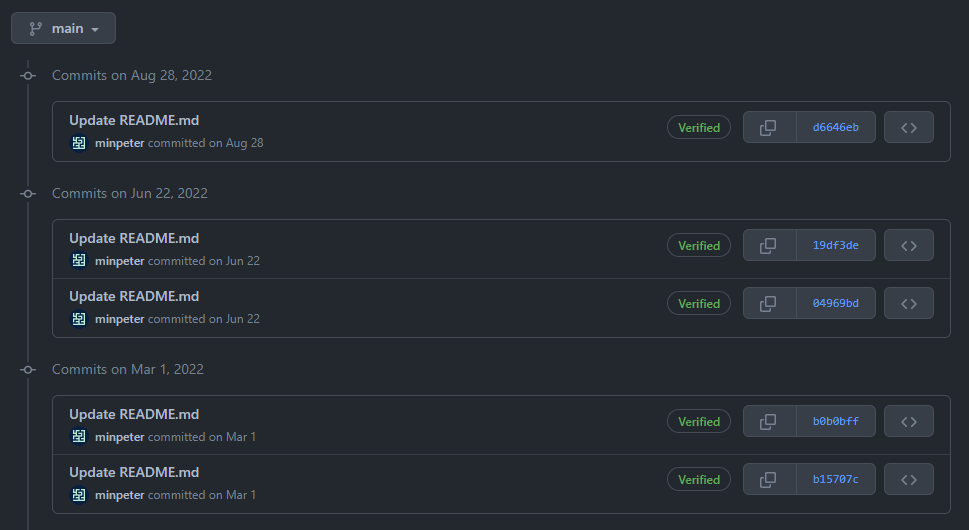The width and height of the screenshot is (969, 530).
Task: Open the main branch dropdown
Action: coord(63,28)
